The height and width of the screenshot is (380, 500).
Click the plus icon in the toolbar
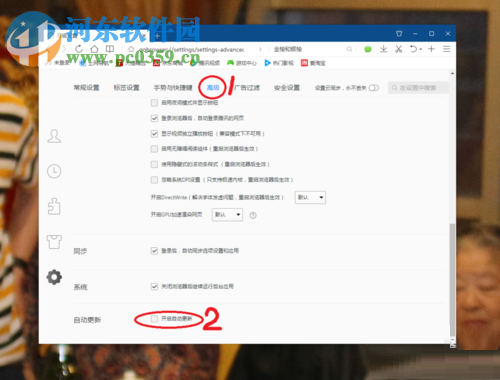(x=431, y=49)
